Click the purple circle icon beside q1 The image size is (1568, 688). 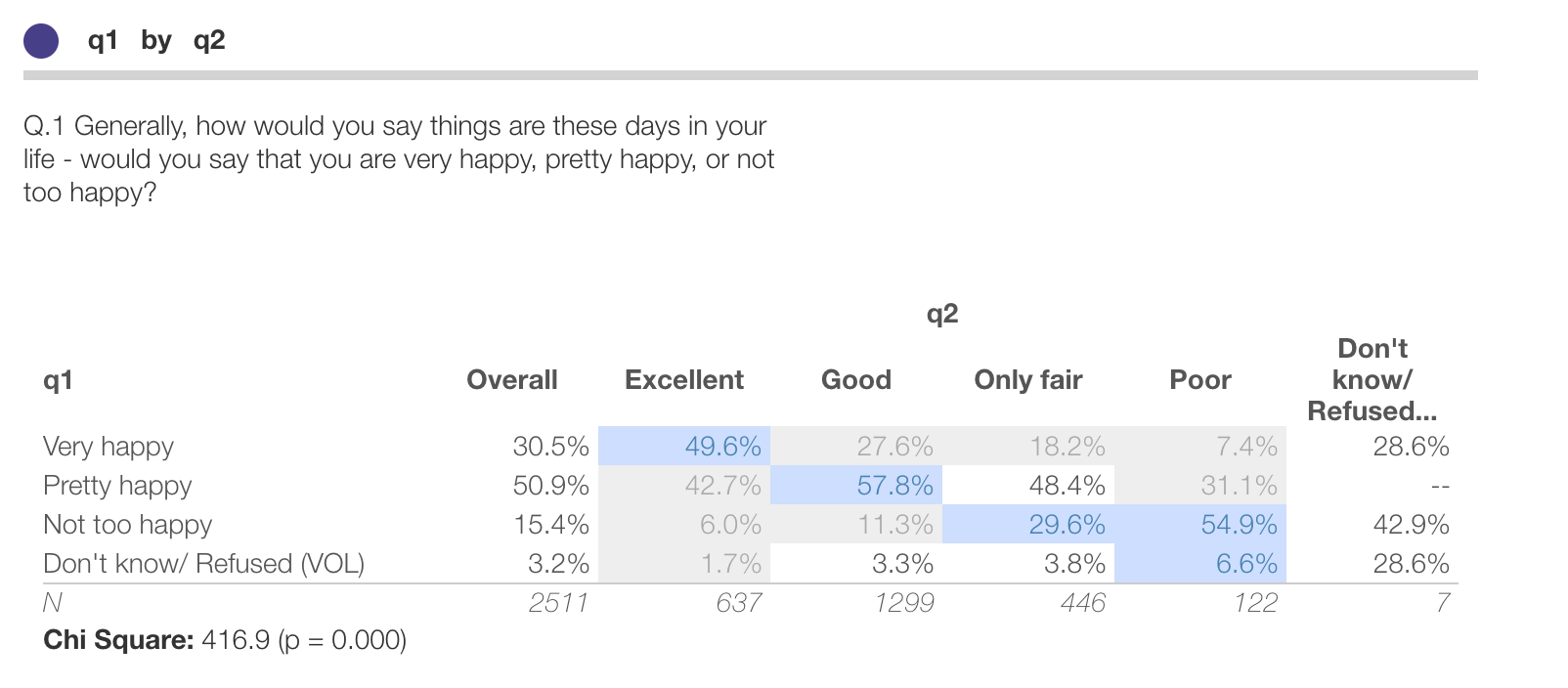(x=41, y=41)
